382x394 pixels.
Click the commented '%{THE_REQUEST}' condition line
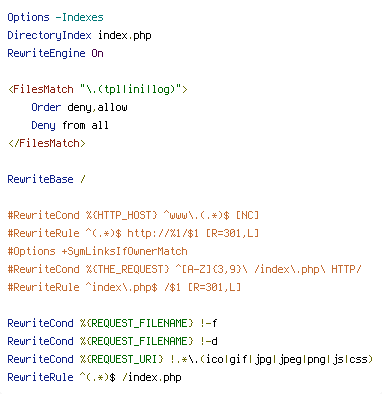184,269
